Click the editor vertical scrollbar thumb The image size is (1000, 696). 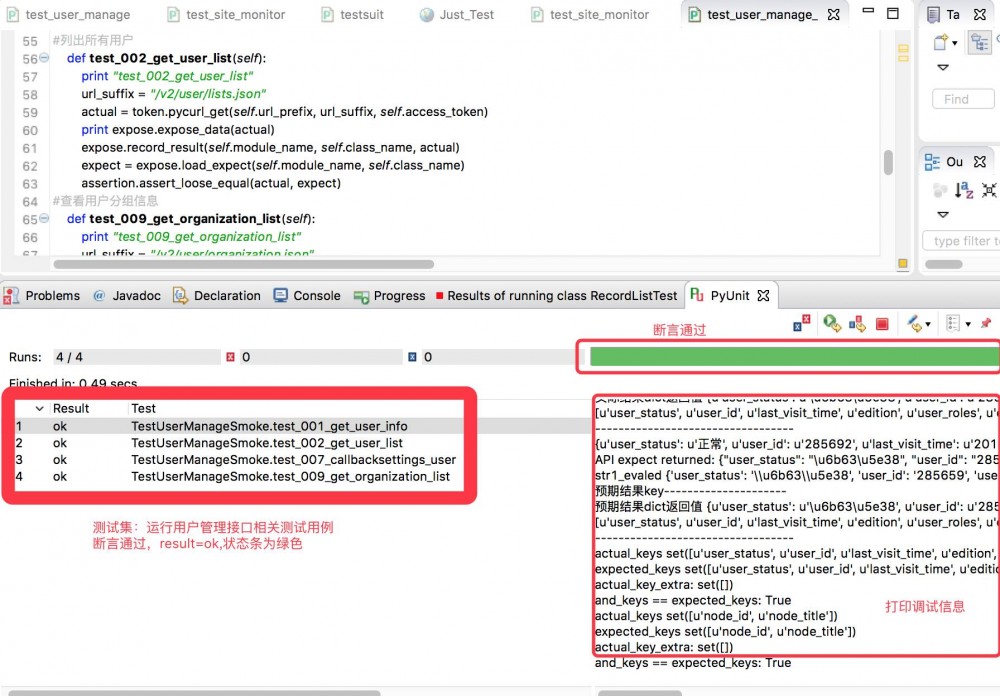point(888,162)
